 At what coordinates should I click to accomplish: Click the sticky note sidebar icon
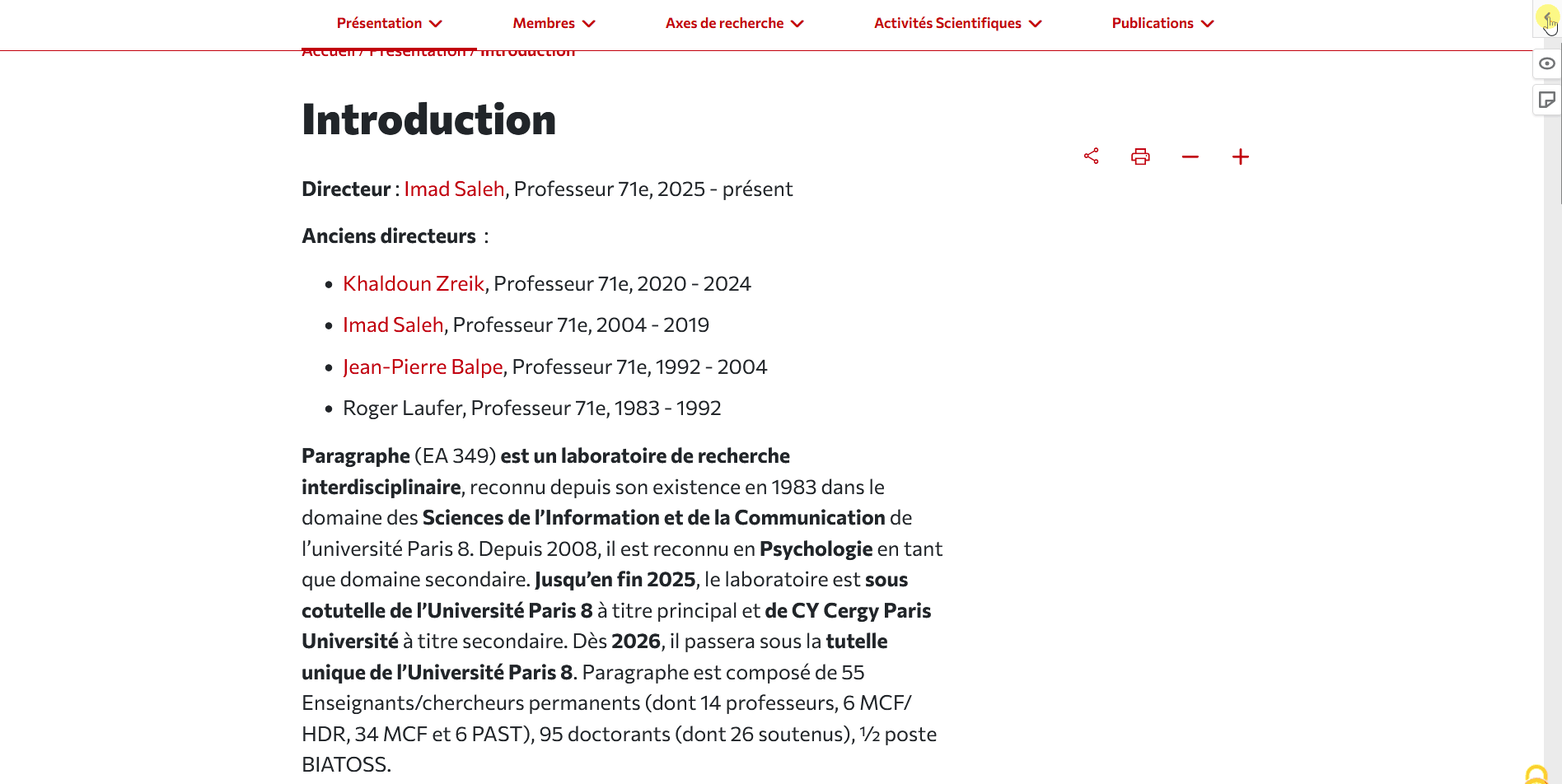(x=1546, y=100)
